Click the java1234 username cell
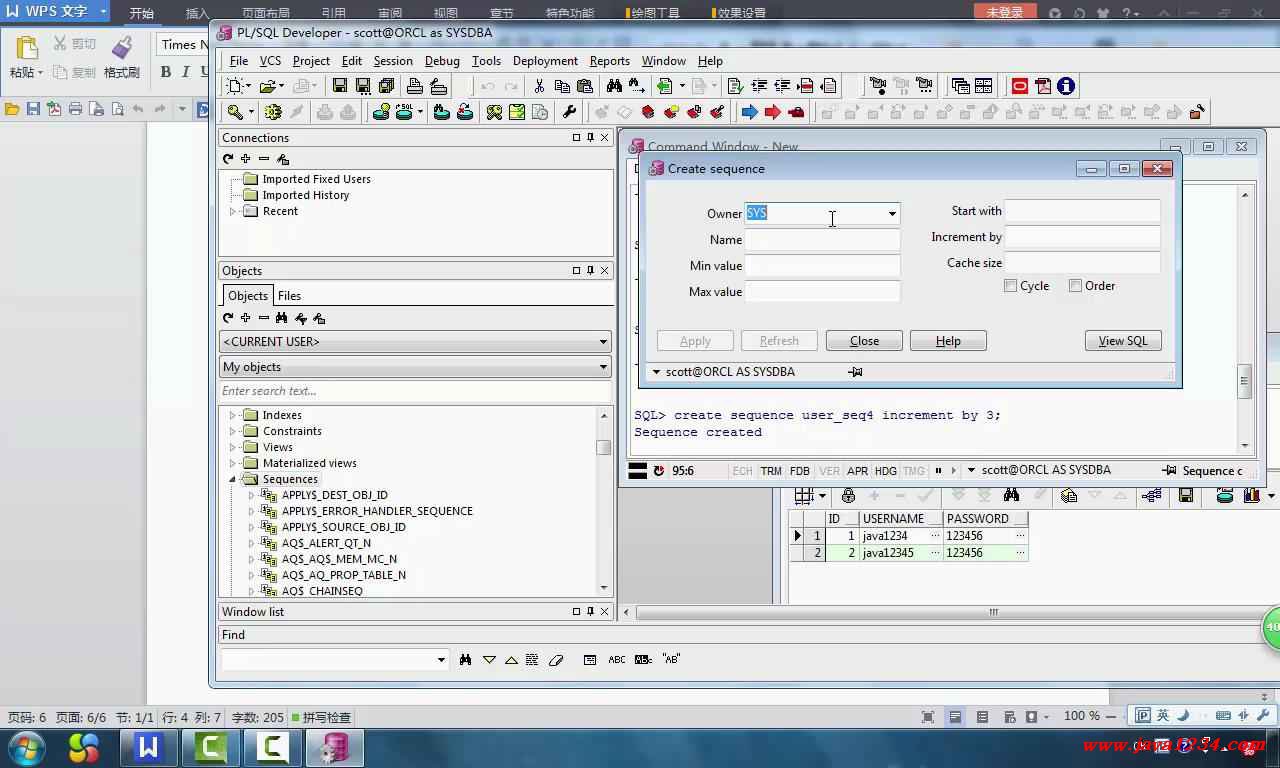 tap(900, 536)
